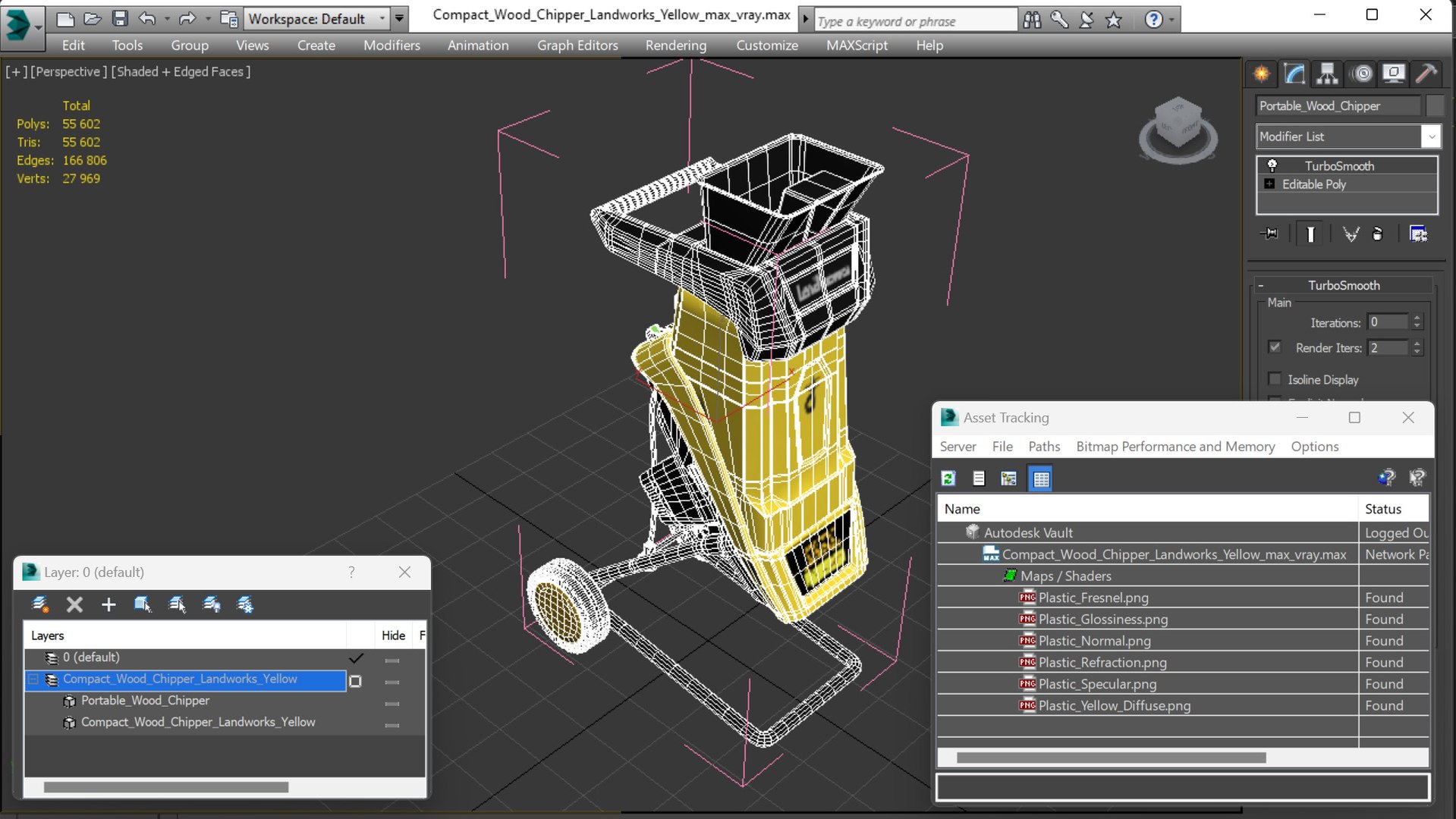Collapse the TurboSmooth rollout
1456x819 pixels.
pyautogui.click(x=1261, y=285)
